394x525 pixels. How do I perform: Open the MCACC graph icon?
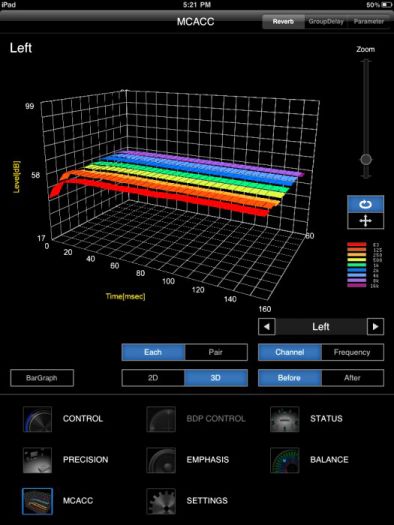(x=37, y=501)
